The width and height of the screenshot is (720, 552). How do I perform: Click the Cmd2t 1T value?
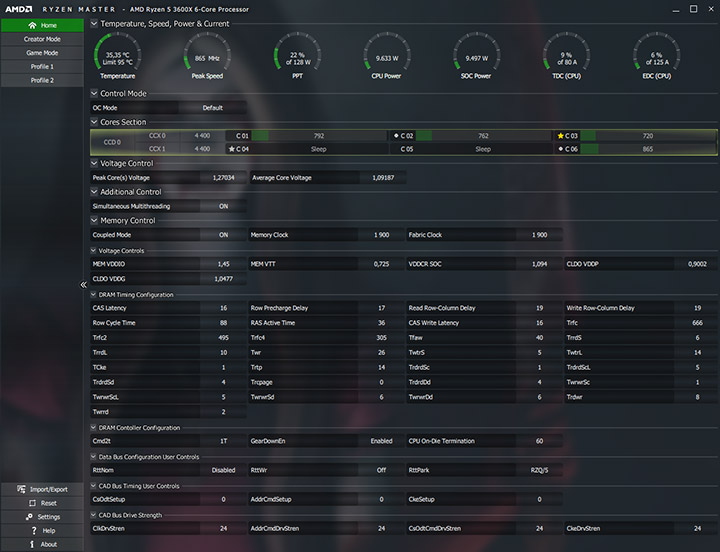pyautogui.click(x=223, y=441)
